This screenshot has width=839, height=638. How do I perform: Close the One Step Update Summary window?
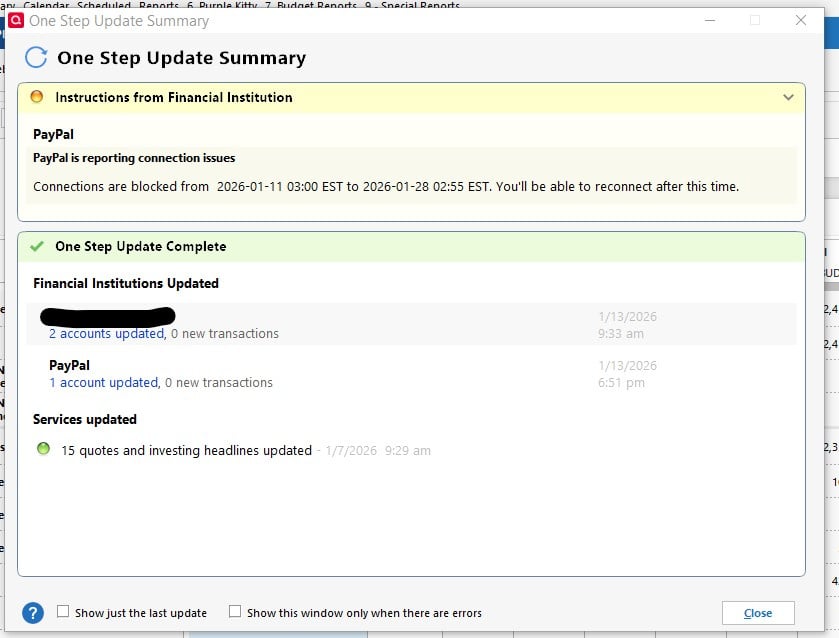[x=800, y=20]
